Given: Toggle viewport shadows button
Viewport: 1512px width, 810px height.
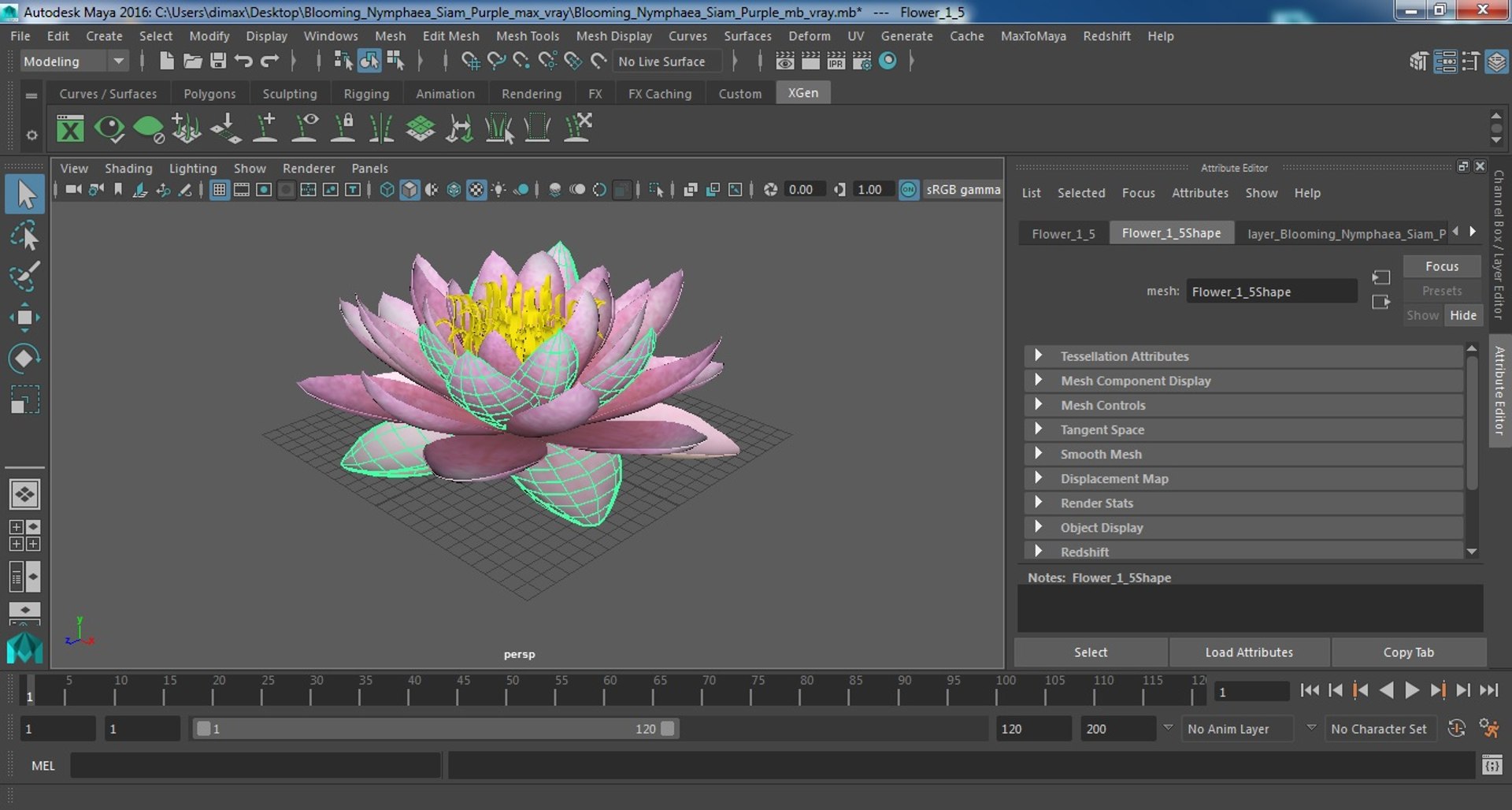Looking at the screenshot, I should (521, 189).
